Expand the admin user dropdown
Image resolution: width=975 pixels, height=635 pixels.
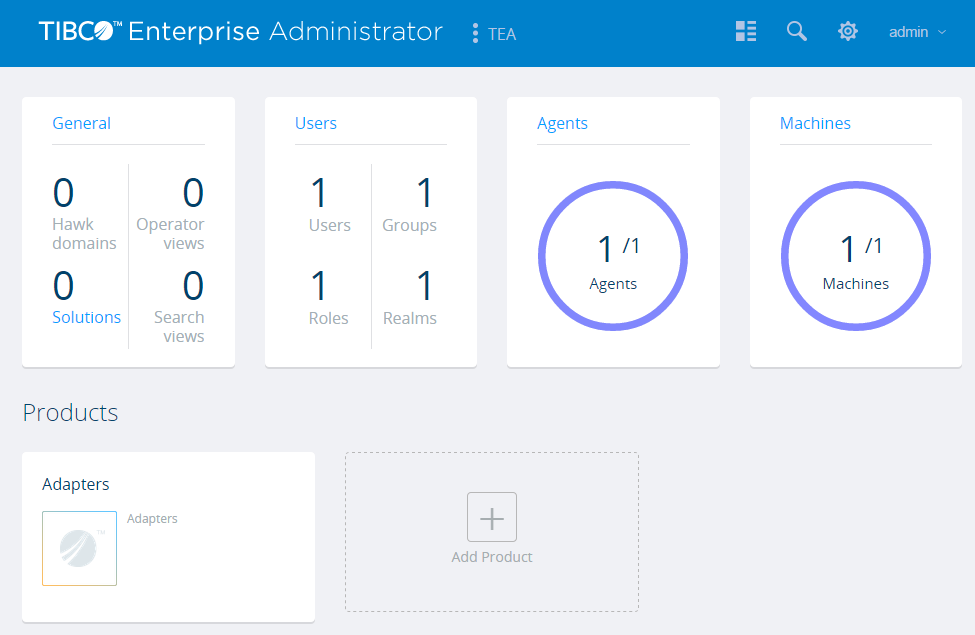point(916,32)
